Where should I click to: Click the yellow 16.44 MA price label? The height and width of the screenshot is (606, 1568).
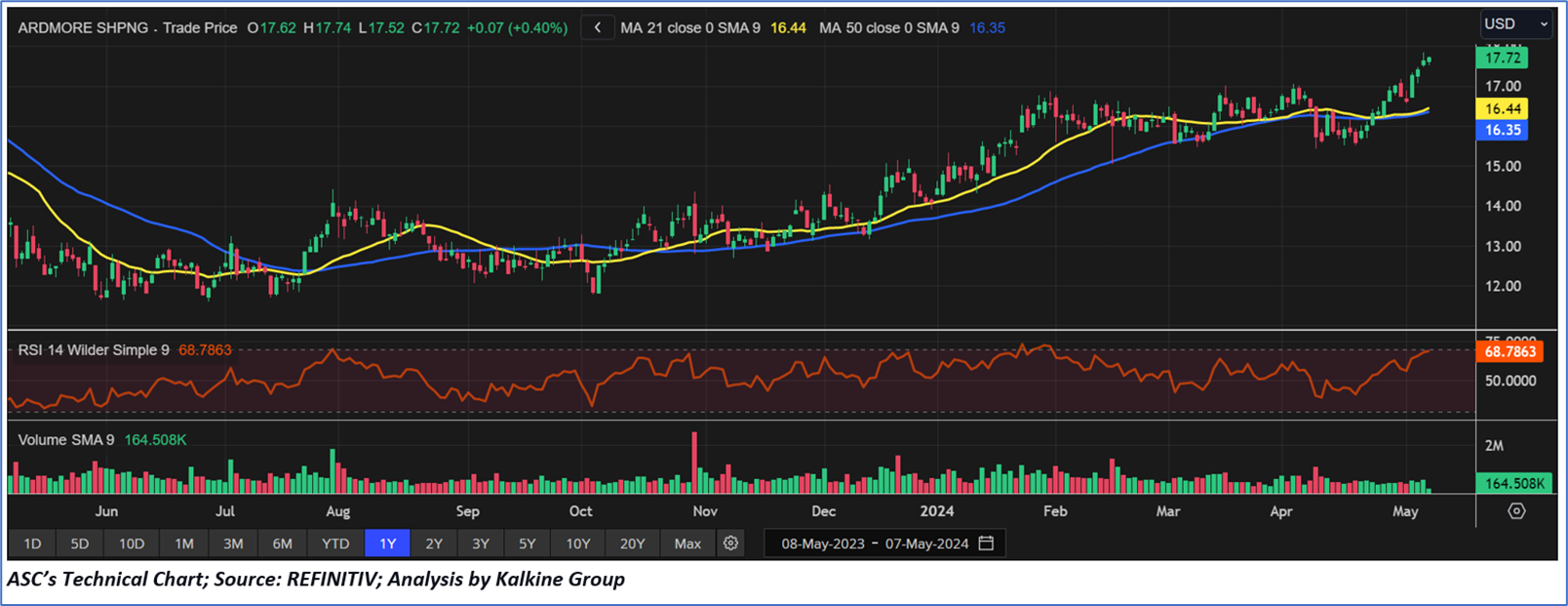point(1503,109)
